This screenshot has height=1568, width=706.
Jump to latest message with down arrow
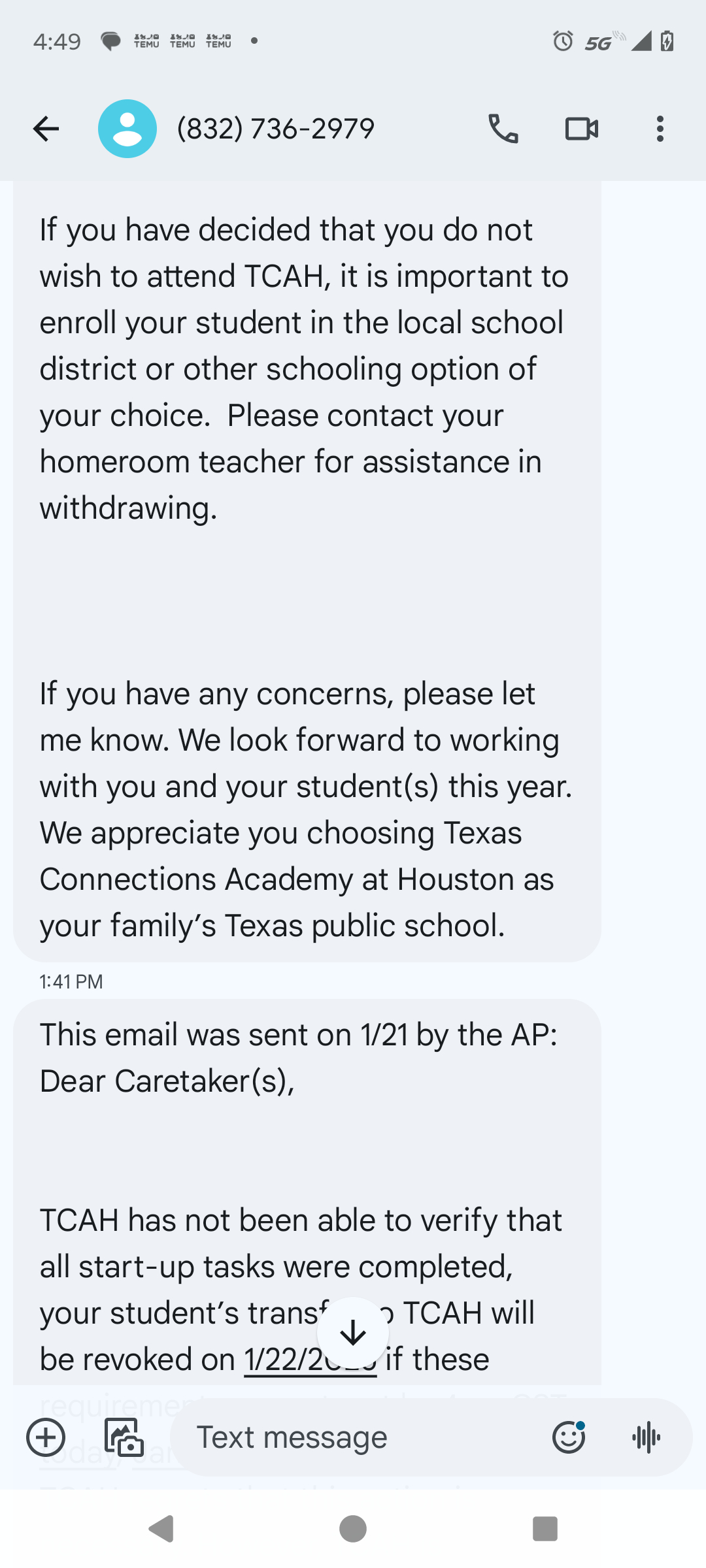click(x=353, y=1333)
